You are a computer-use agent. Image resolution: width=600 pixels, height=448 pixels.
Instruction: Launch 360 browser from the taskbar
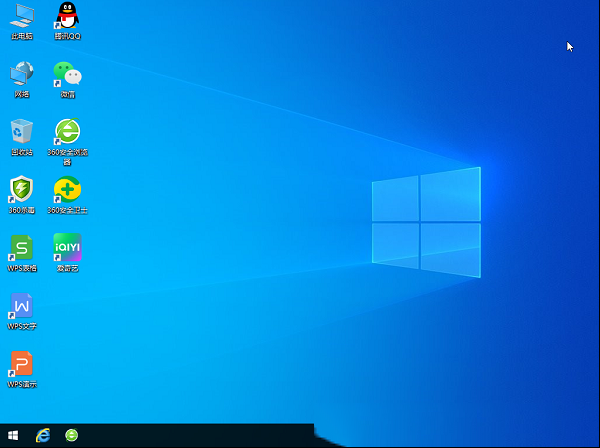pos(72,435)
